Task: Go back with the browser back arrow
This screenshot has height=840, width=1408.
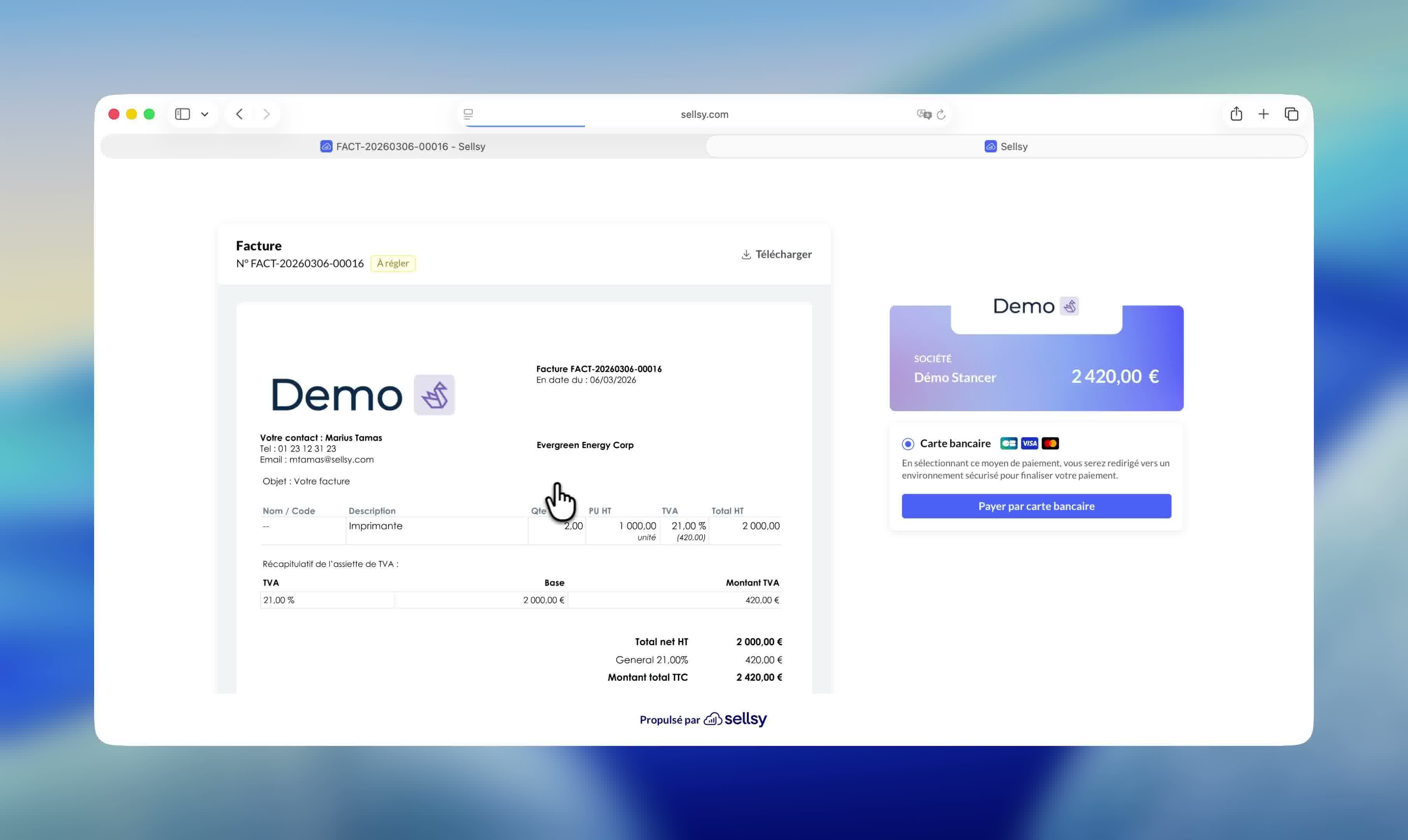Action: (240, 114)
